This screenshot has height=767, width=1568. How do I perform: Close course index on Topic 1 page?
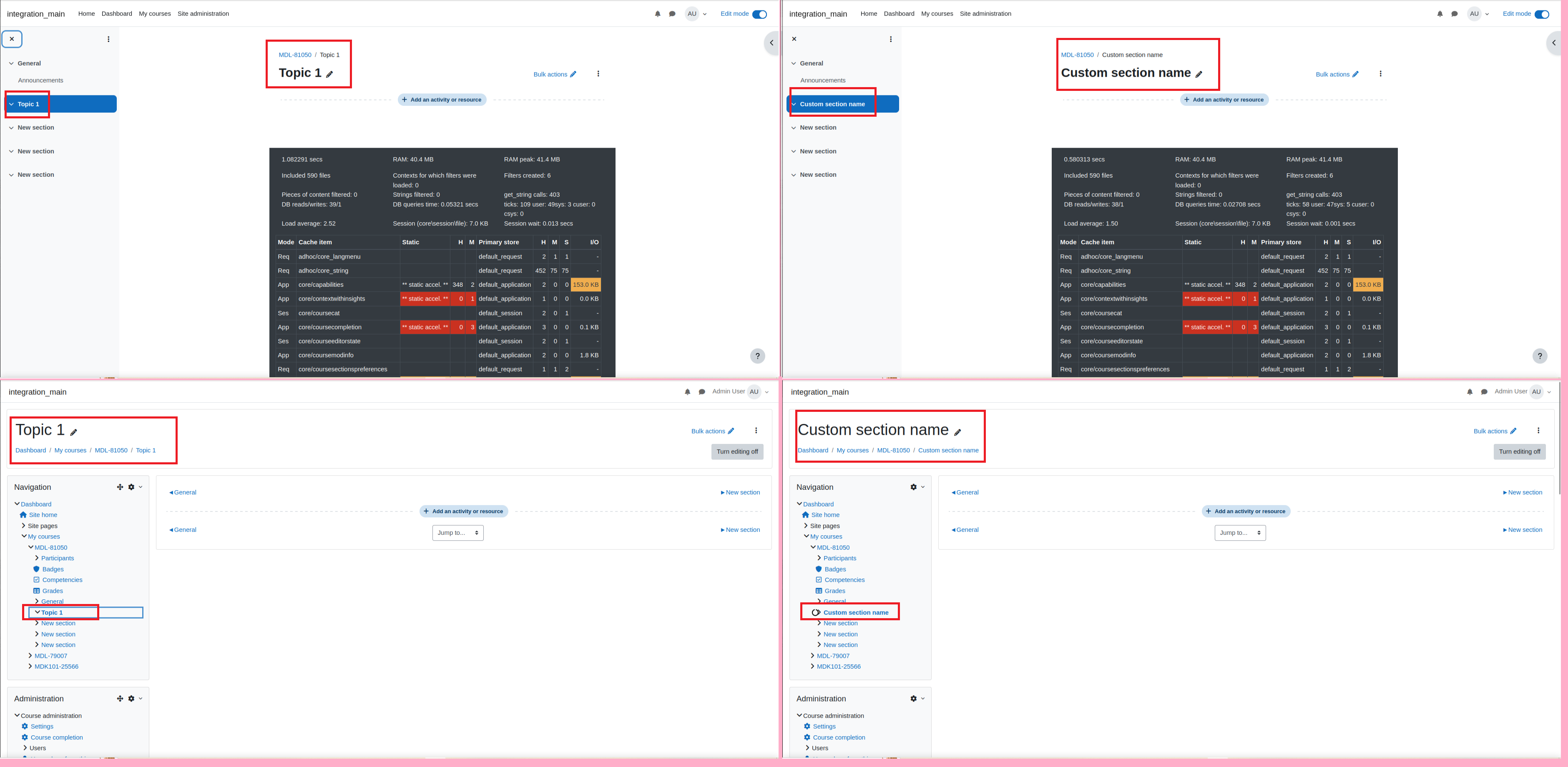point(12,39)
